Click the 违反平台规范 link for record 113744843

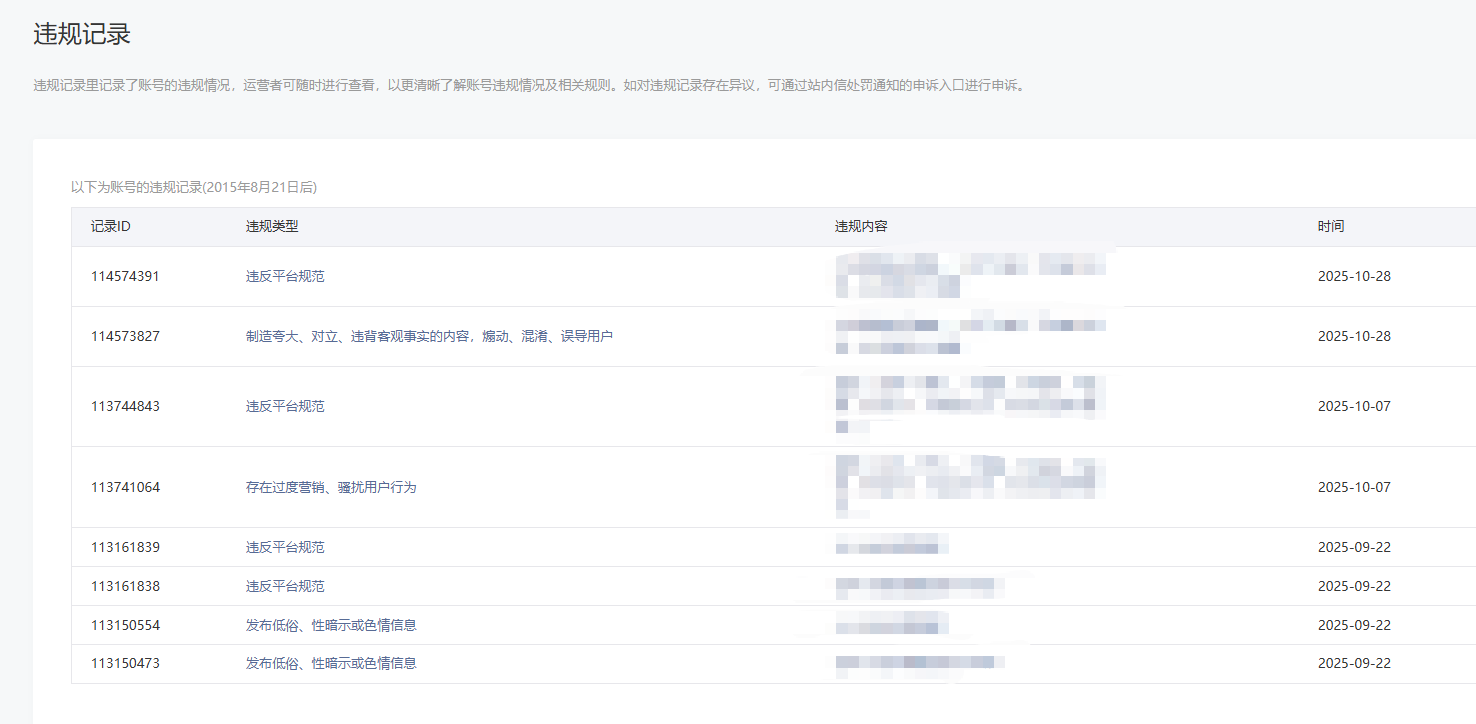285,406
